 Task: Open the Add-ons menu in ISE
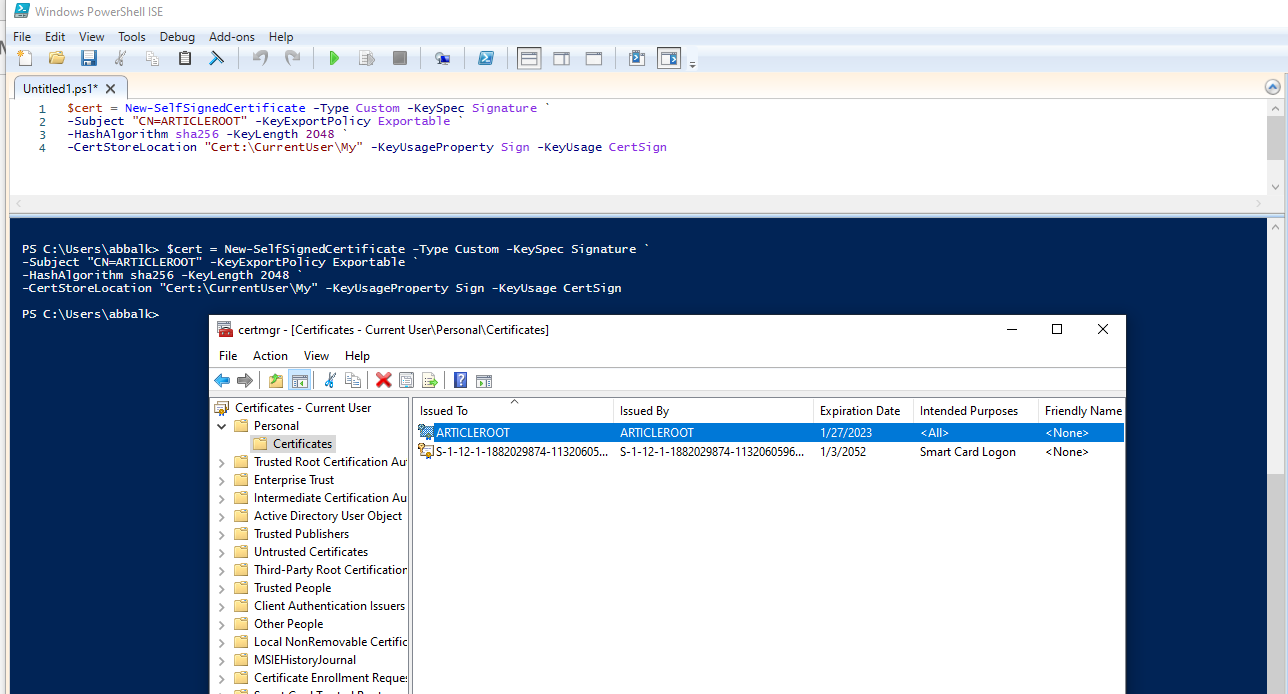pos(231,37)
